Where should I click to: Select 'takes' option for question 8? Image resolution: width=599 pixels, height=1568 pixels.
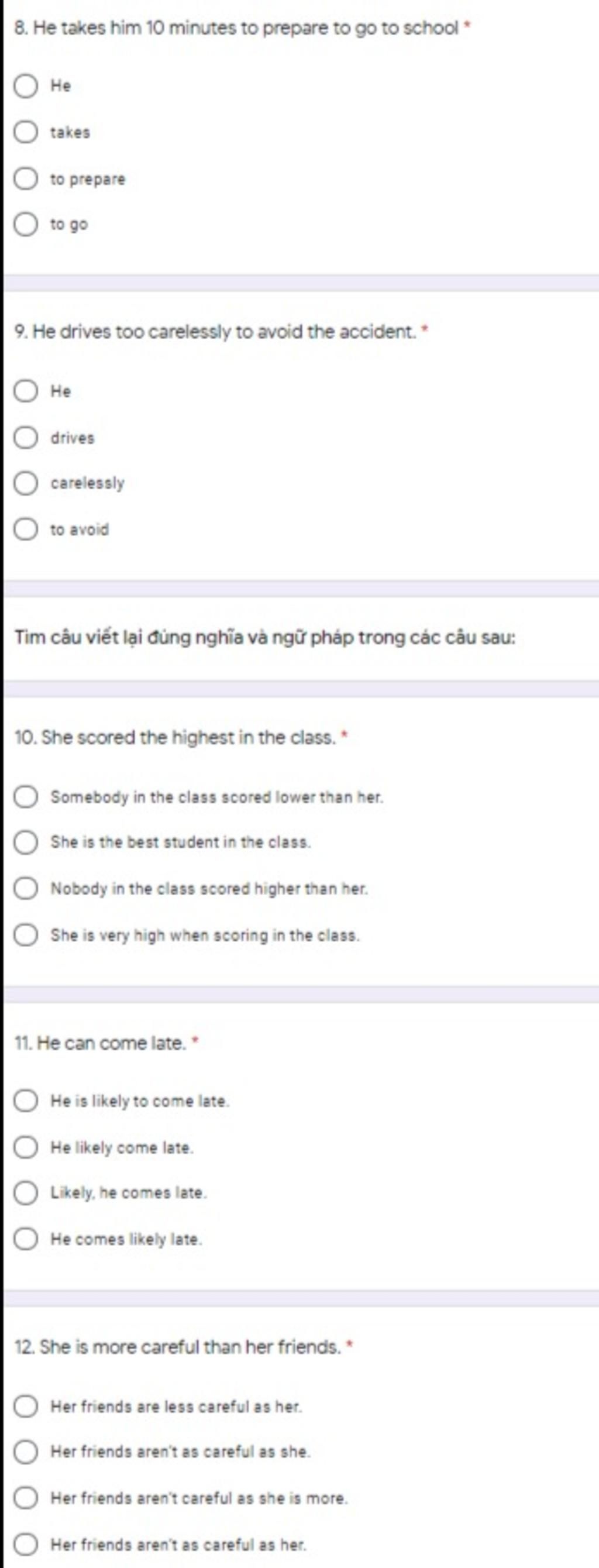26,132
